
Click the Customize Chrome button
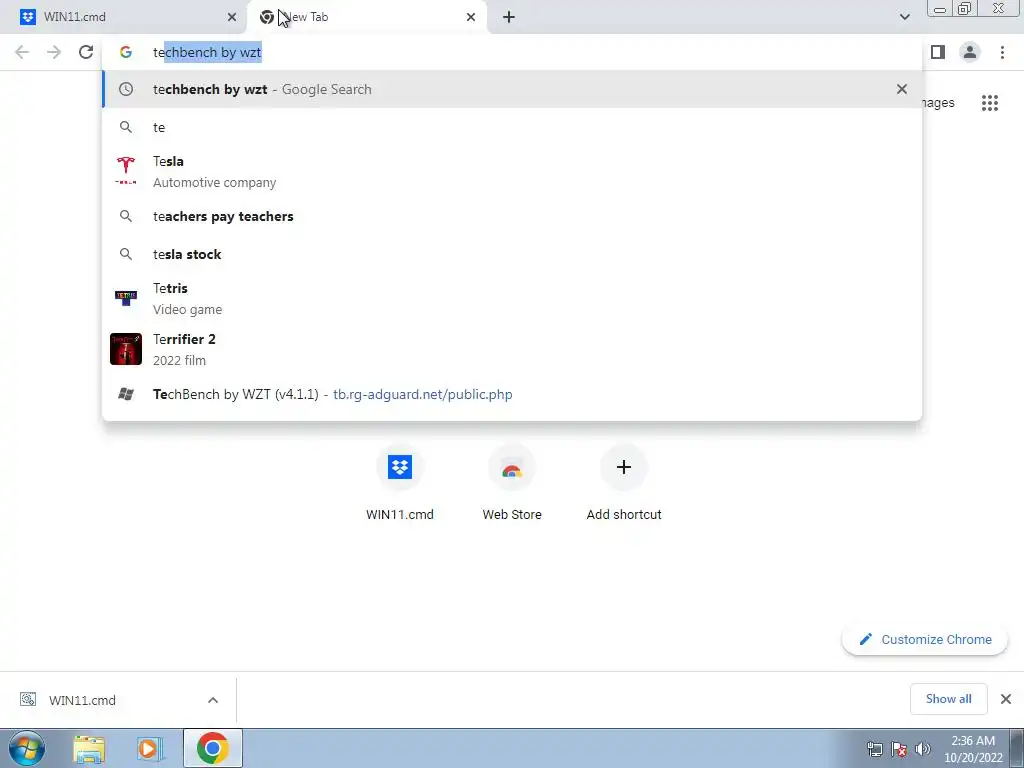[x=925, y=639]
